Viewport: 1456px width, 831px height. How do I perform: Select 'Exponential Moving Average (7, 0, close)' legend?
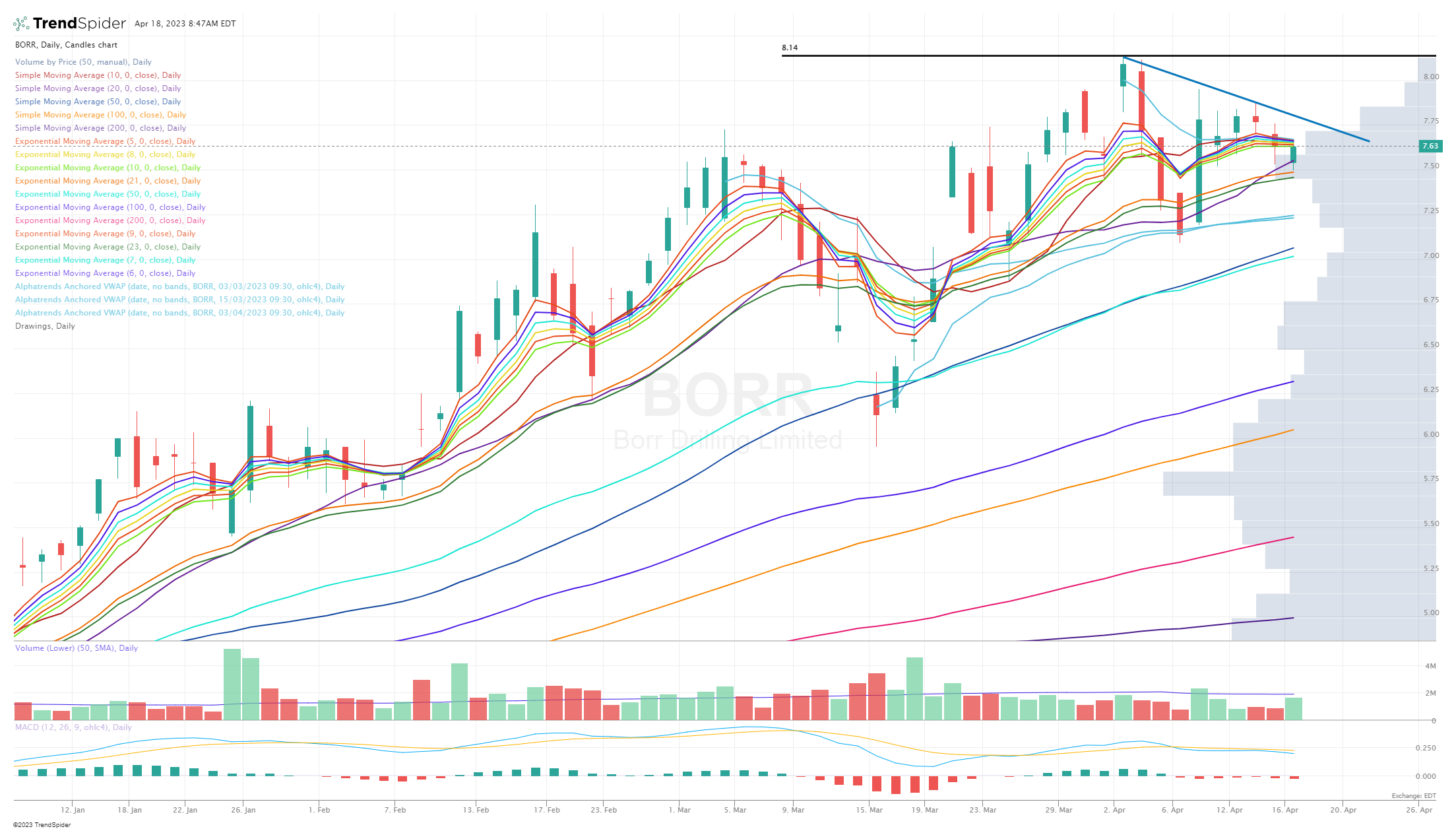tap(105, 260)
